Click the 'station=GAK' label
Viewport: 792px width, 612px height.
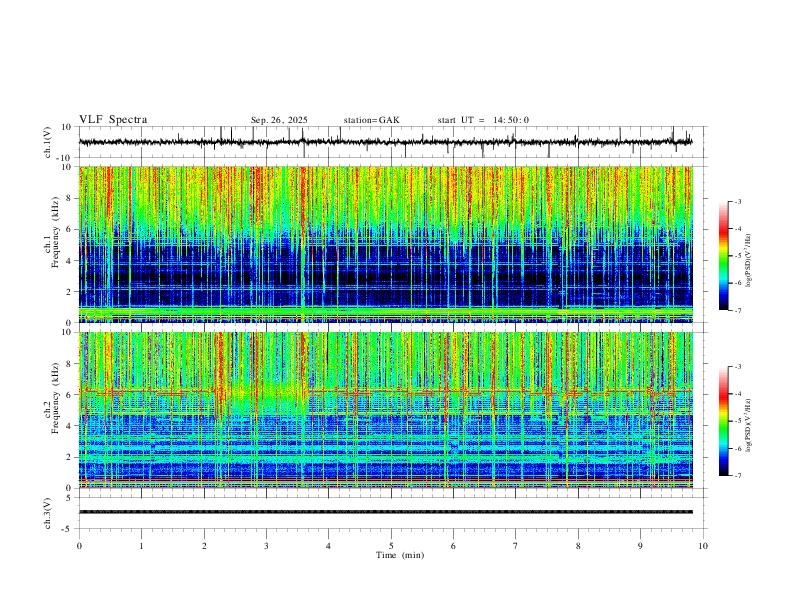[371, 120]
